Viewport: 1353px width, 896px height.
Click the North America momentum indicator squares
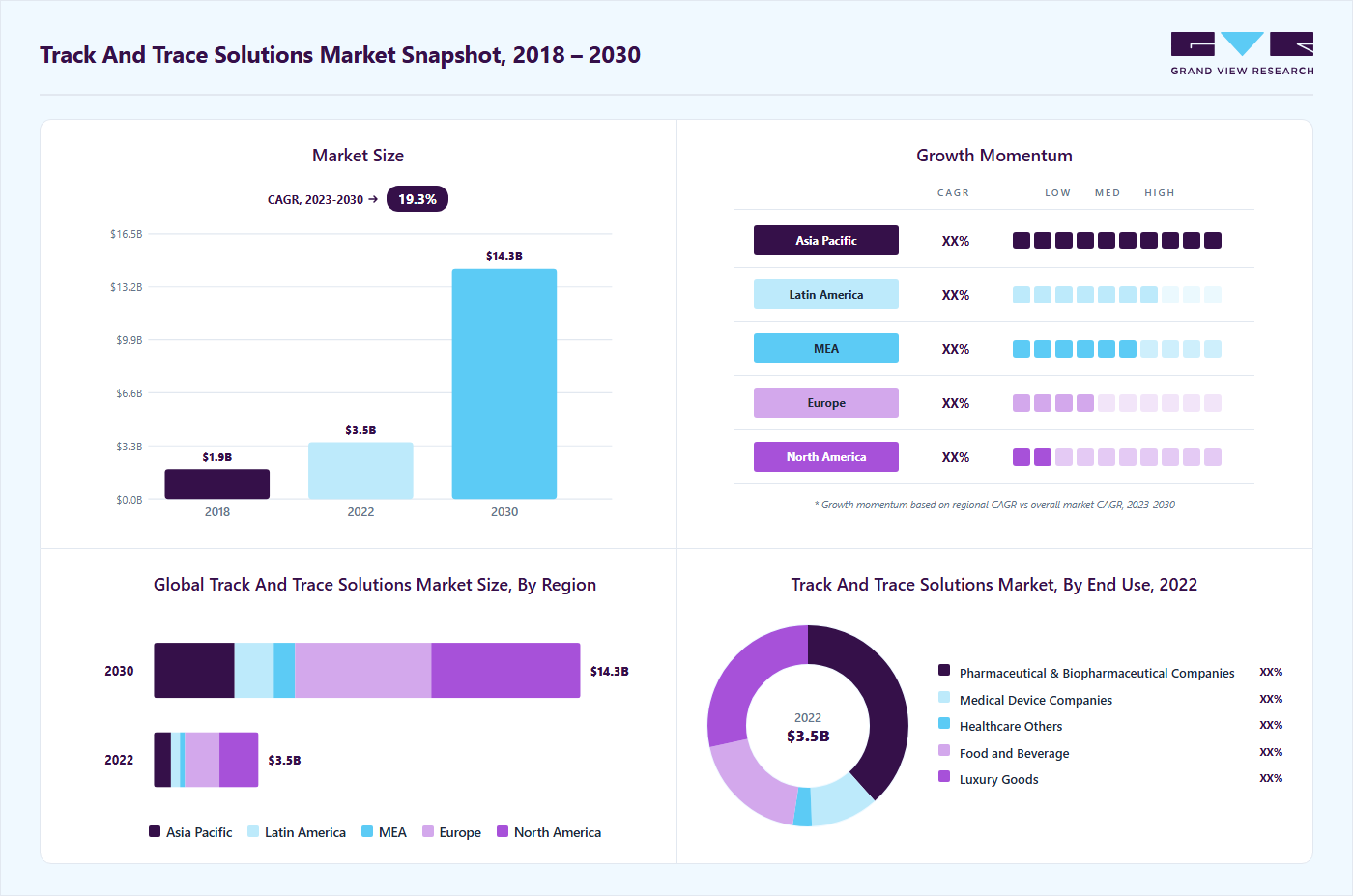[1117, 457]
